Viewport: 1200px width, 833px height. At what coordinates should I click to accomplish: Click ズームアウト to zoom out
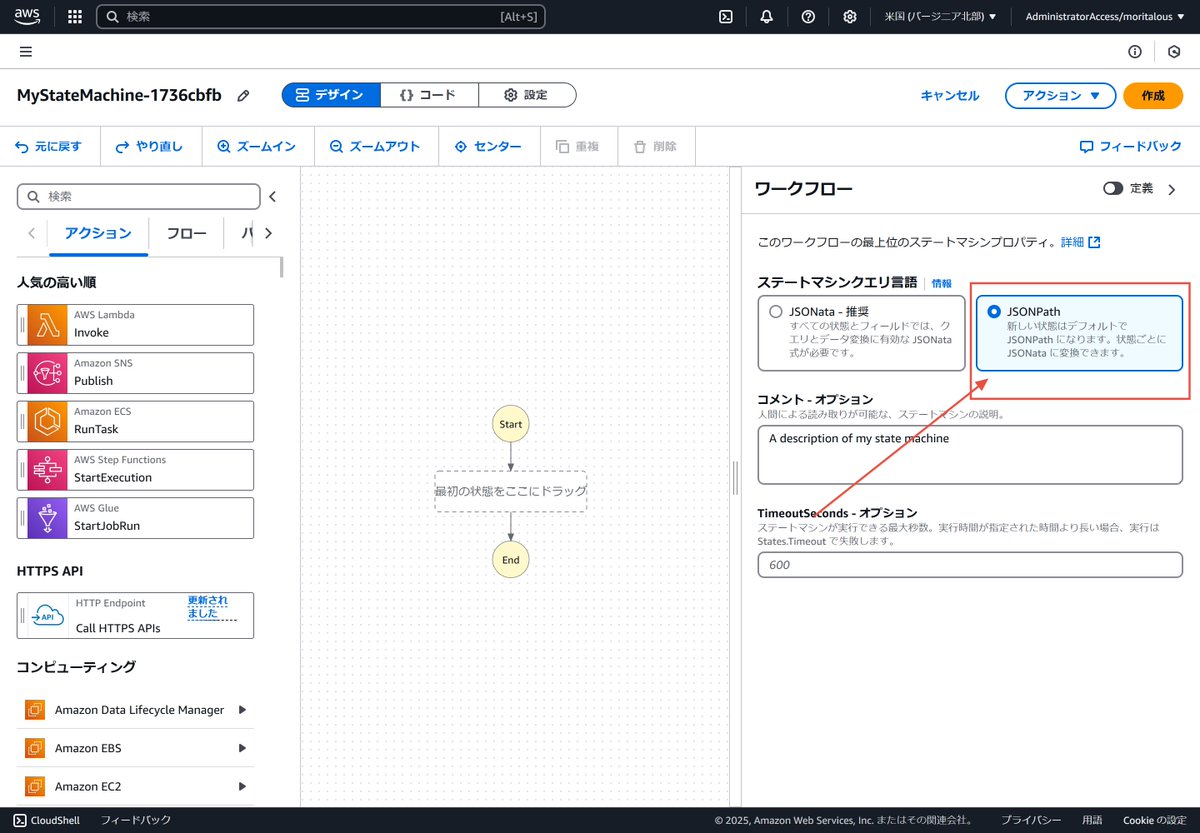[x=375, y=147]
